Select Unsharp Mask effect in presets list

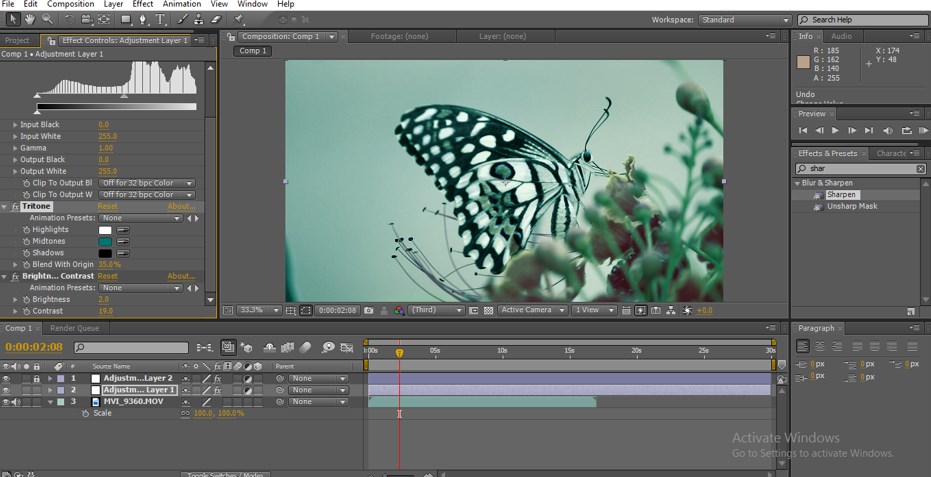click(x=851, y=206)
